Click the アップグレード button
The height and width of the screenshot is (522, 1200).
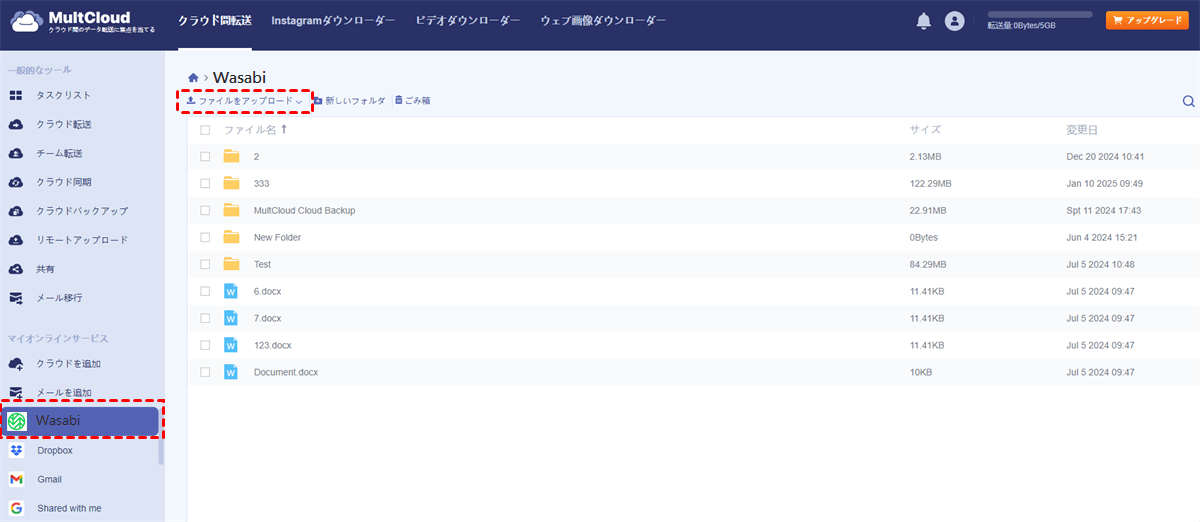click(x=1147, y=20)
